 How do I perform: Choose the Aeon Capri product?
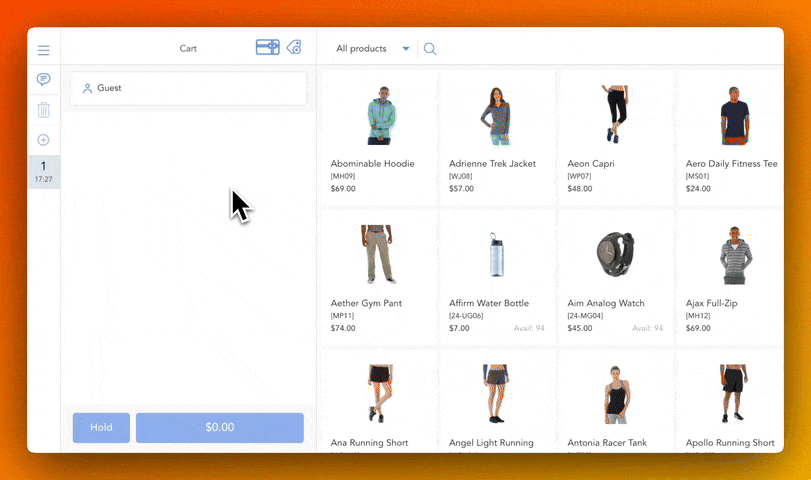click(615, 137)
